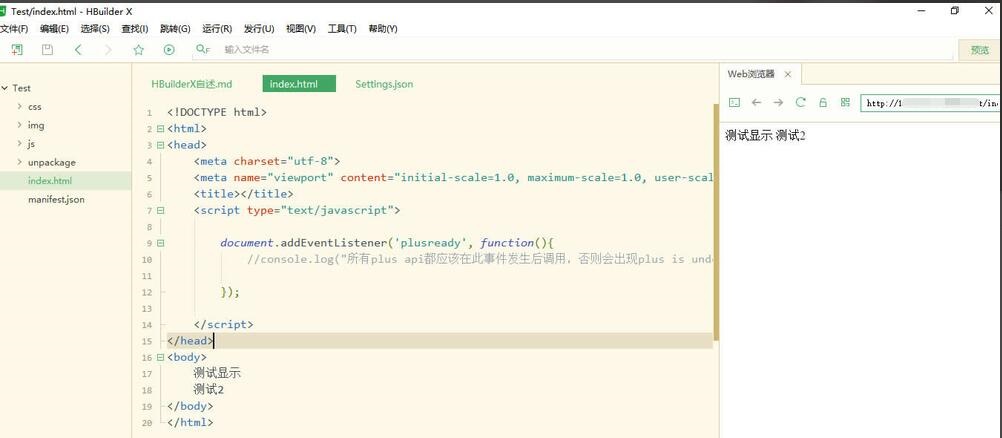Screen dimensions: 1002x438
Task: Expand the js folder
Action: pos(20,144)
